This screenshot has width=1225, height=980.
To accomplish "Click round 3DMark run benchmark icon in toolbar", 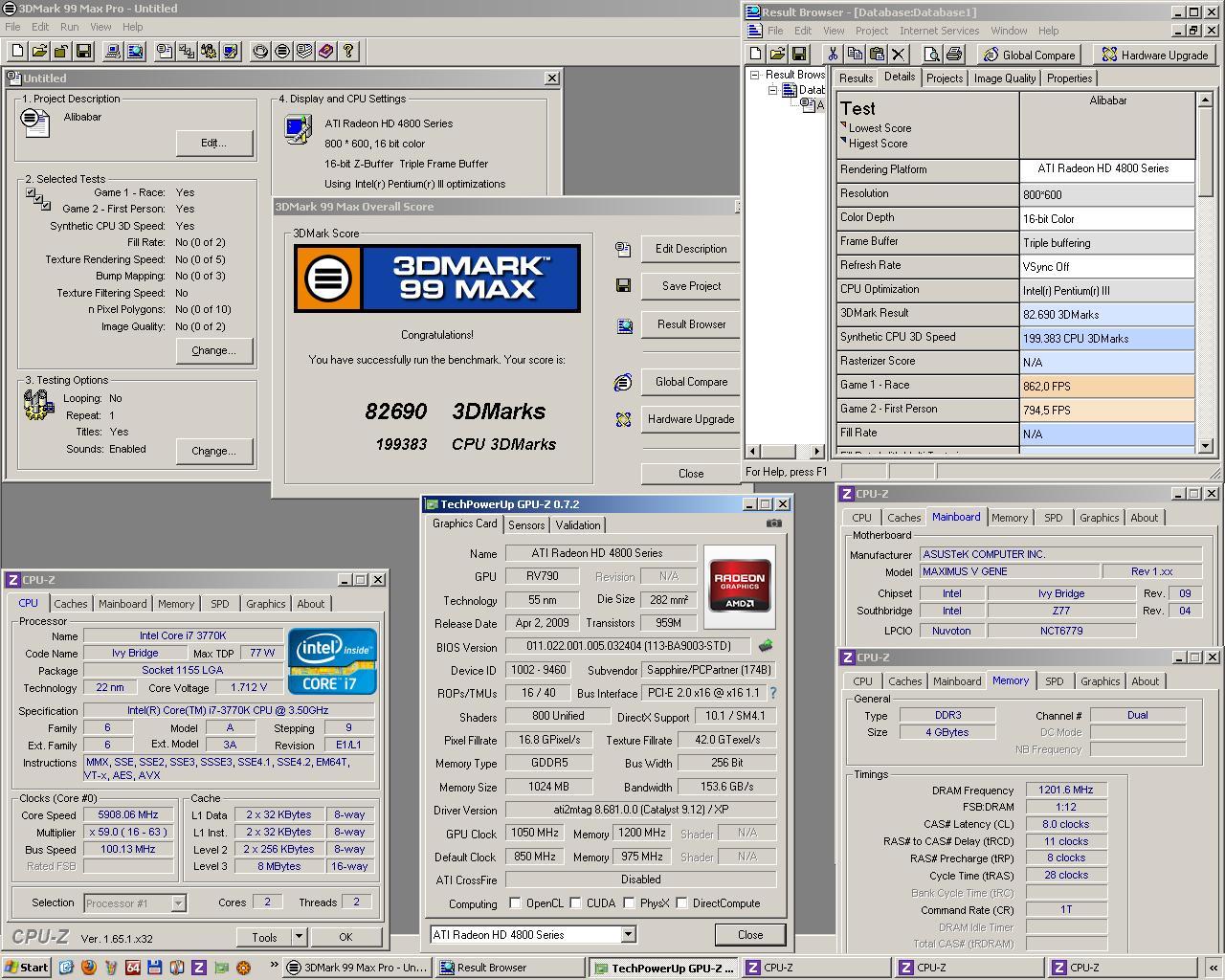I will click(282, 52).
